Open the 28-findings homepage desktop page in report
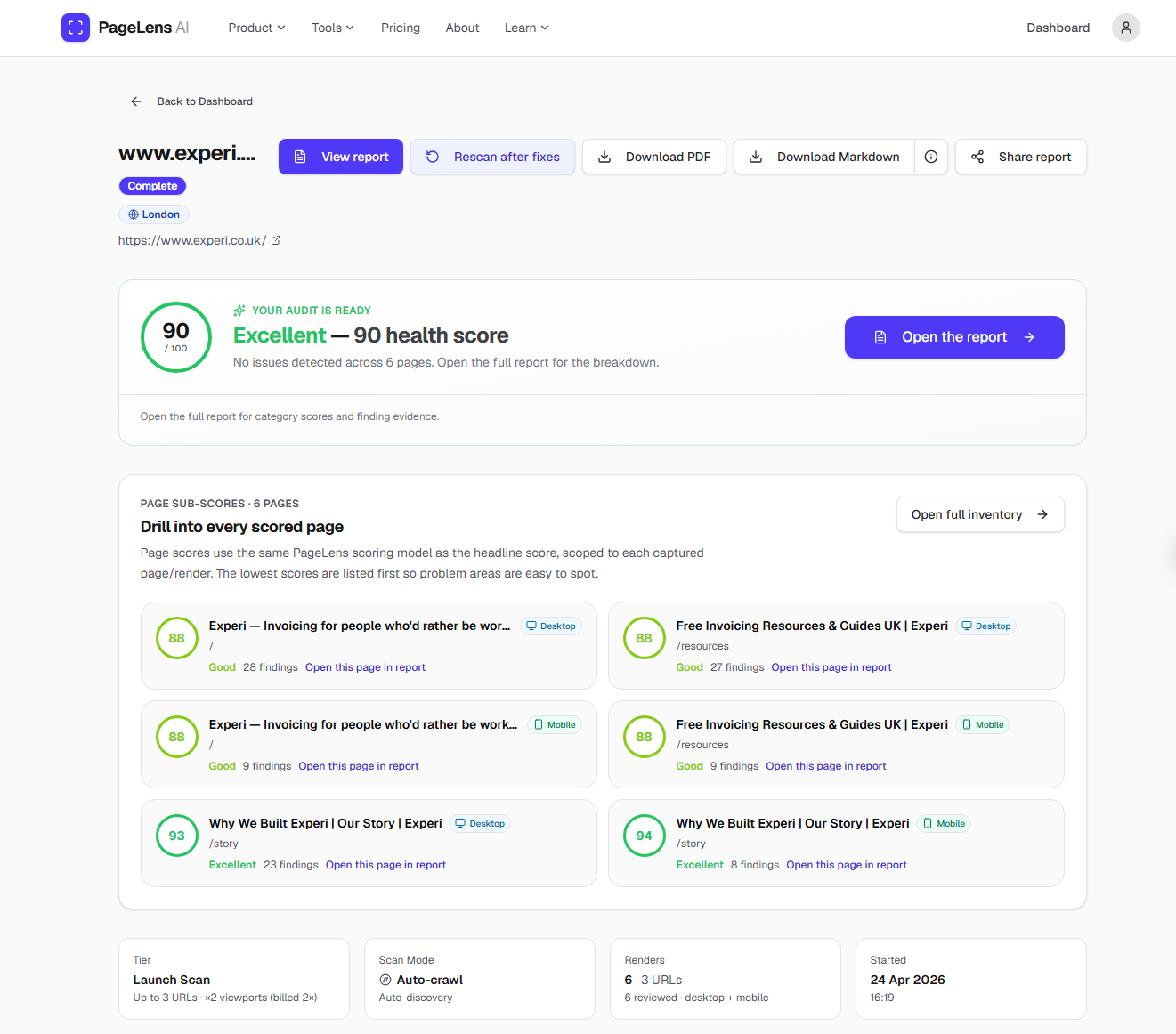Screen dimensions: 1176x1034 (x=365, y=667)
